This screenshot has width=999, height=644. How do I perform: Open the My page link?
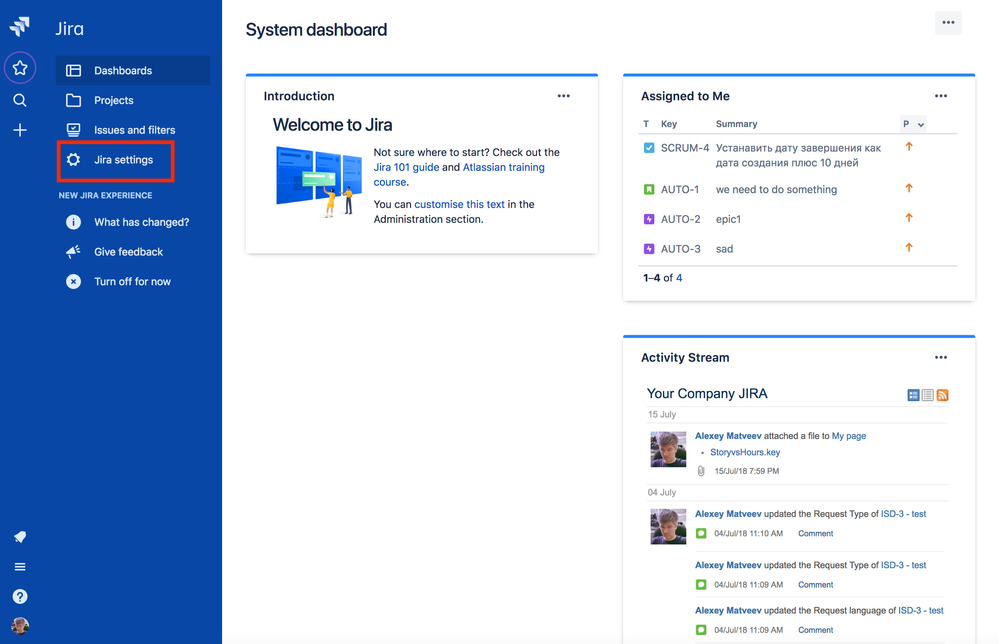pyautogui.click(x=849, y=436)
